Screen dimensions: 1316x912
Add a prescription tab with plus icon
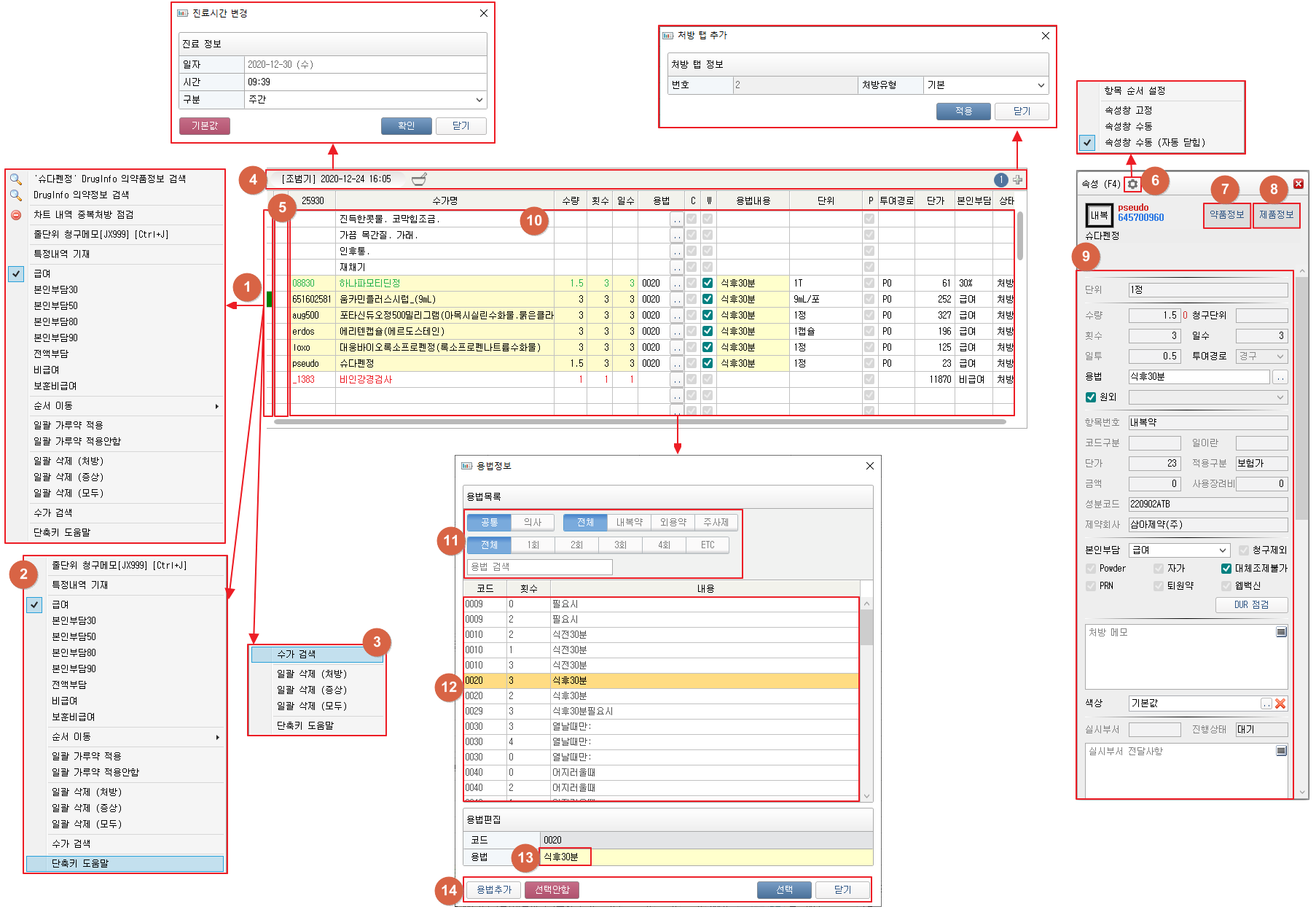[x=1017, y=180]
